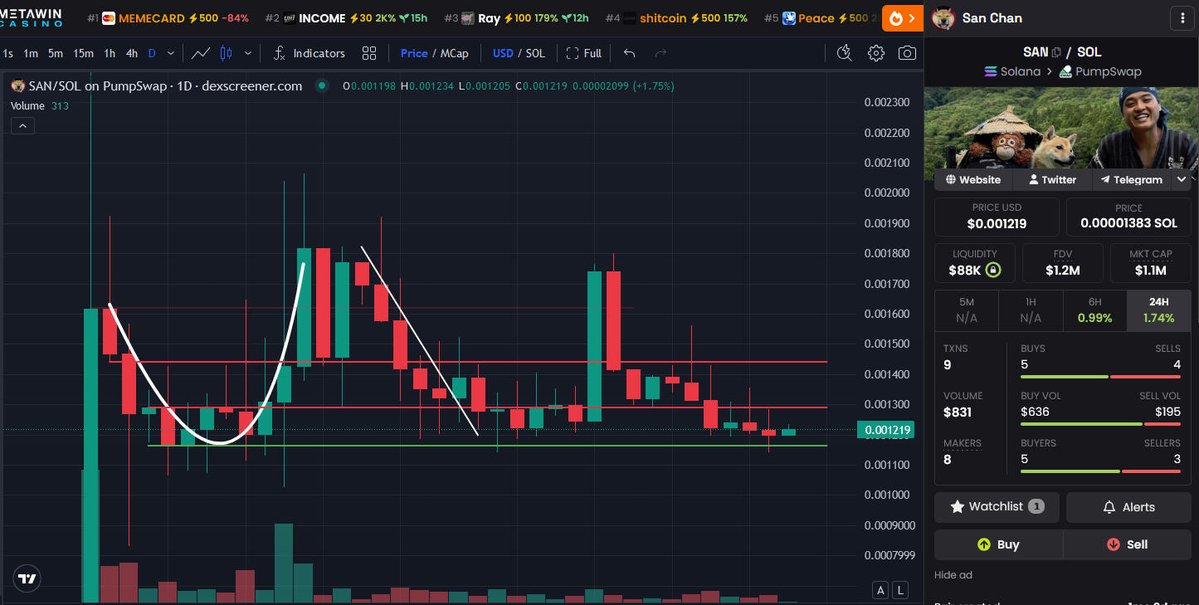Toggle Full screen chart mode
The width and height of the screenshot is (1199, 605).
click(x=583, y=53)
